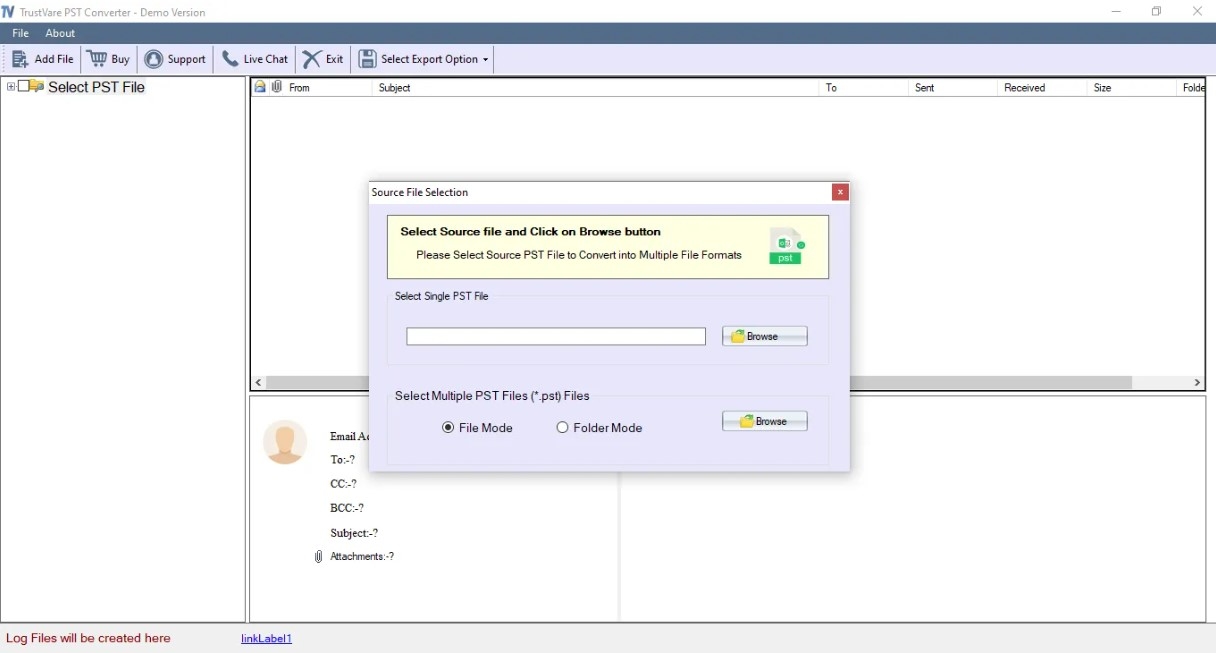Open the File menu
1216x653 pixels.
(x=20, y=33)
